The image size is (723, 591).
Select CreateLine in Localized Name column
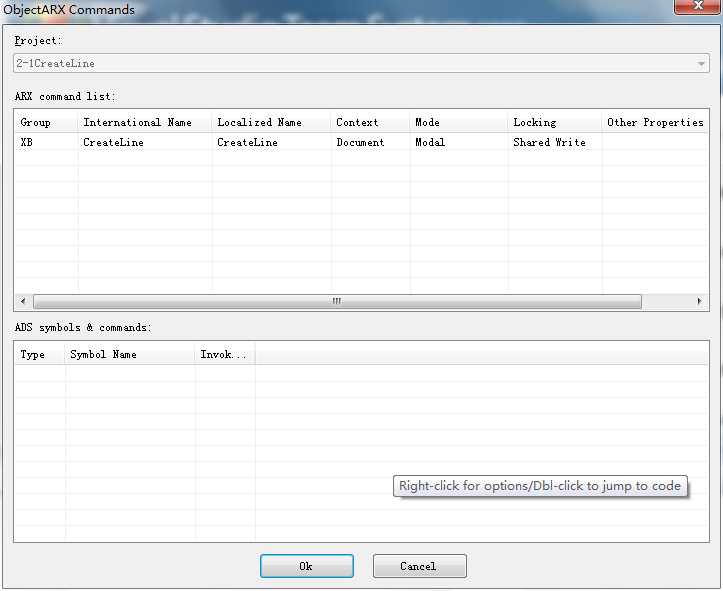click(248, 142)
